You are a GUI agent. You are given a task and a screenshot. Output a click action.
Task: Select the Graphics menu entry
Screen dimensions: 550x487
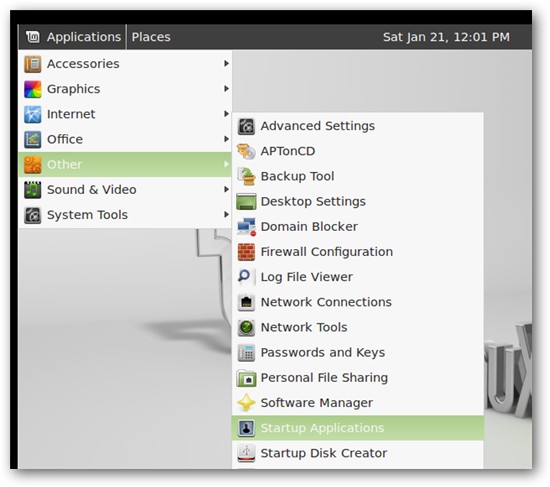point(125,89)
